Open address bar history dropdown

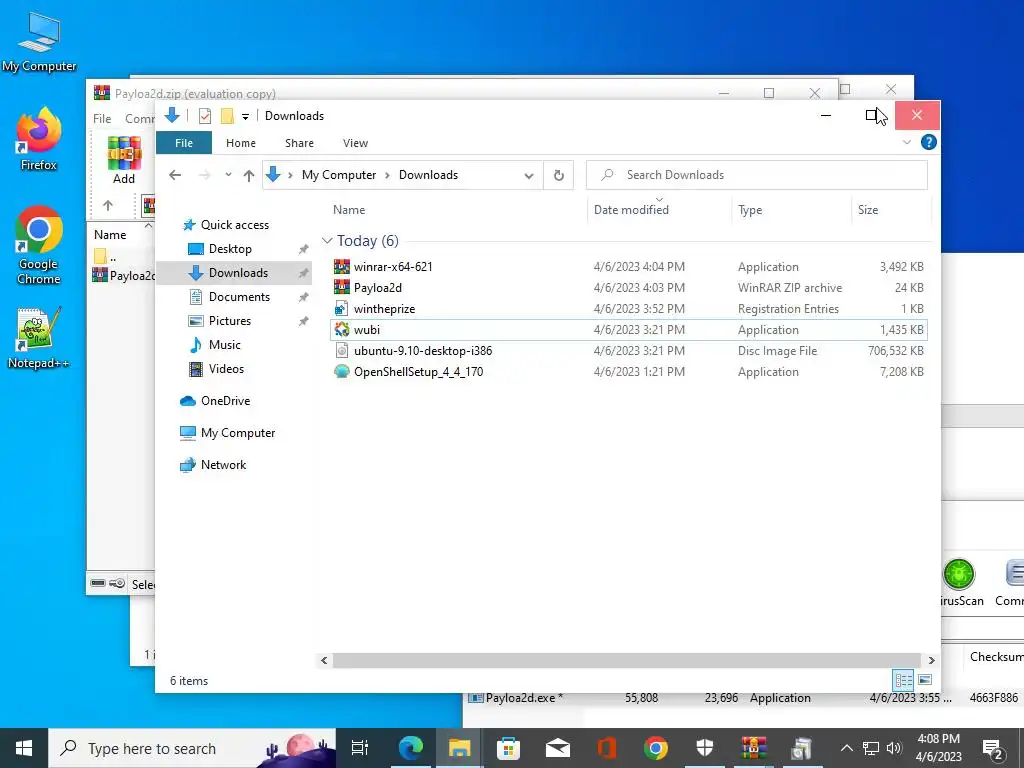(x=529, y=175)
